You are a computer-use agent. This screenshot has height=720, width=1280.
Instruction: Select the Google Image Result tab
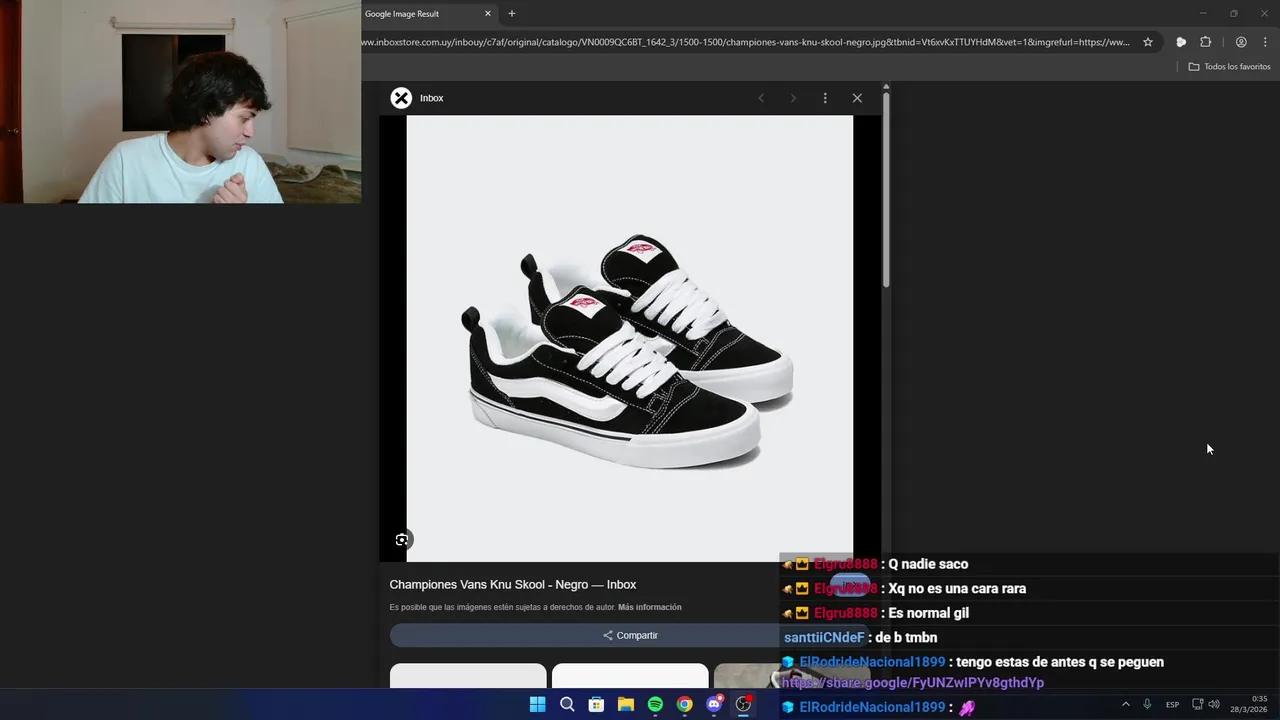click(420, 14)
